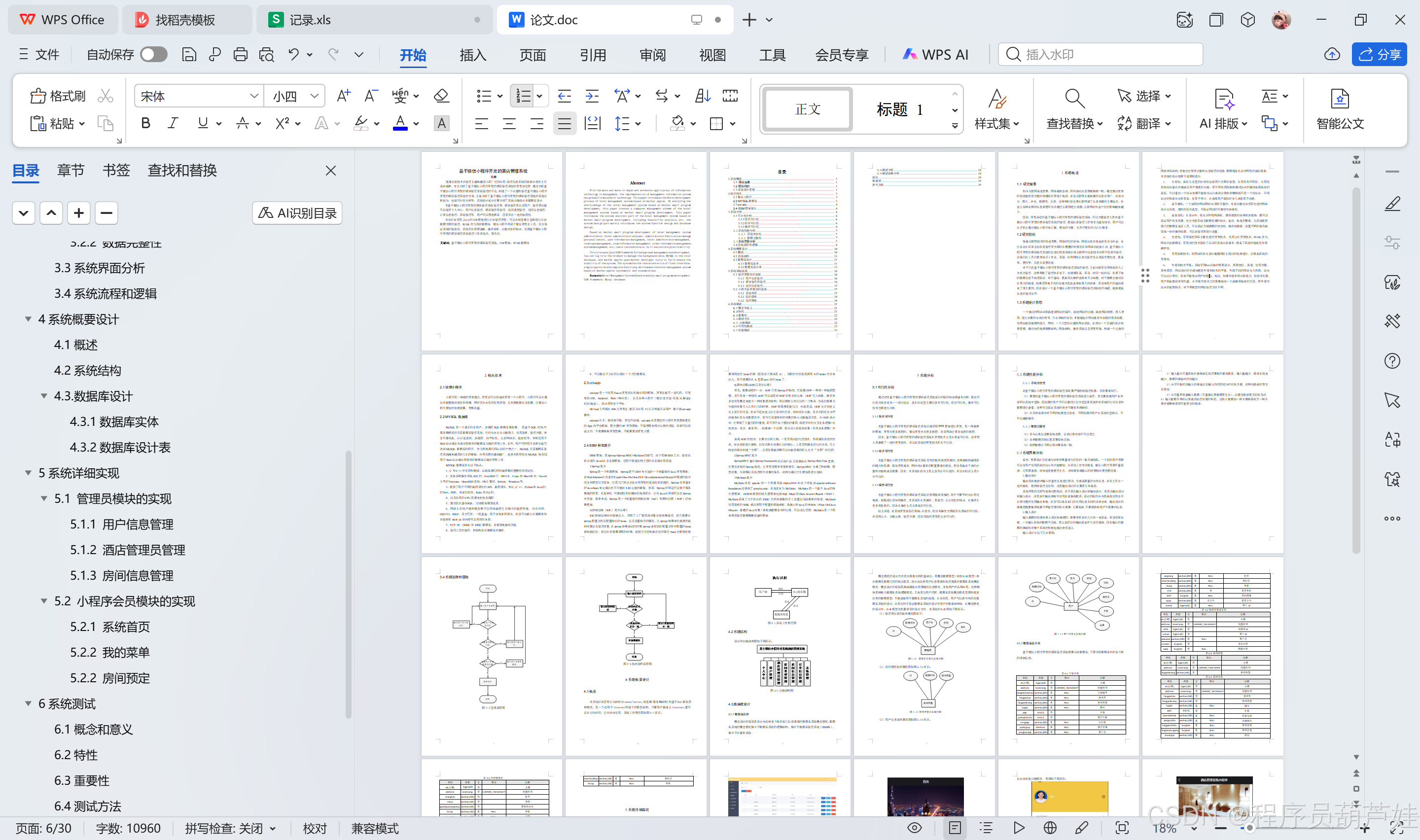Viewport: 1420px width, 840px height.
Task: Click the increase font size icon
Action: click(343, 96)
